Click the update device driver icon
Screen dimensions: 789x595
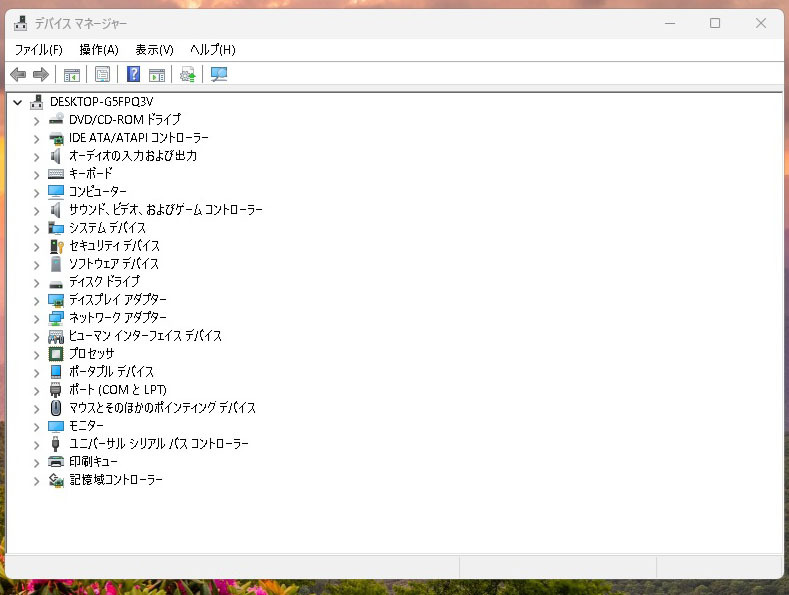188,75
